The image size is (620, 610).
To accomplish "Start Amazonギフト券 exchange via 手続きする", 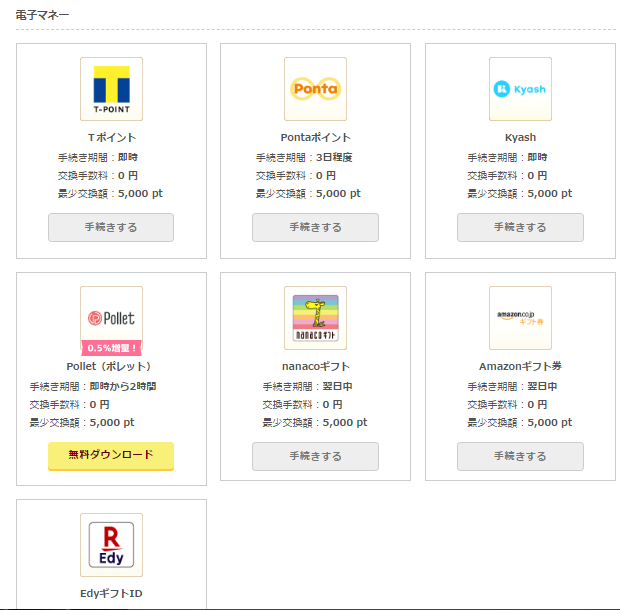I will 520,456.
